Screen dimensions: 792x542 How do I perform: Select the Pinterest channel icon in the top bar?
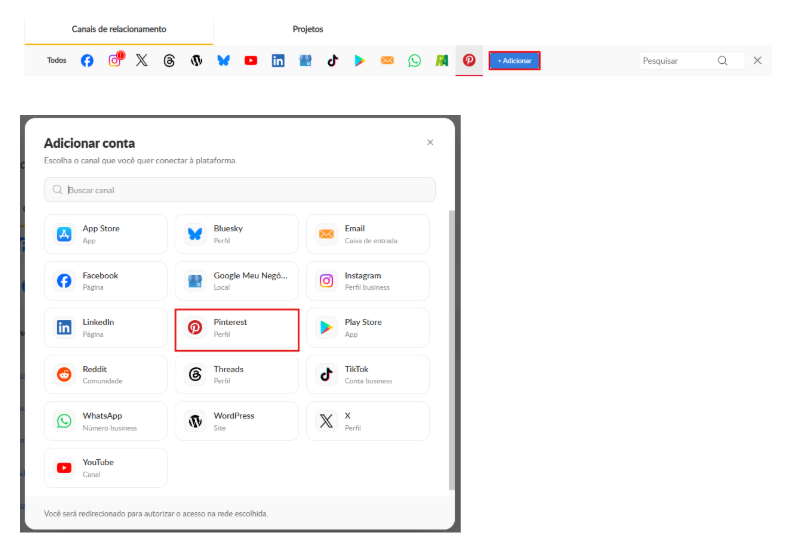pyautogui.click(x=469, y=61)
